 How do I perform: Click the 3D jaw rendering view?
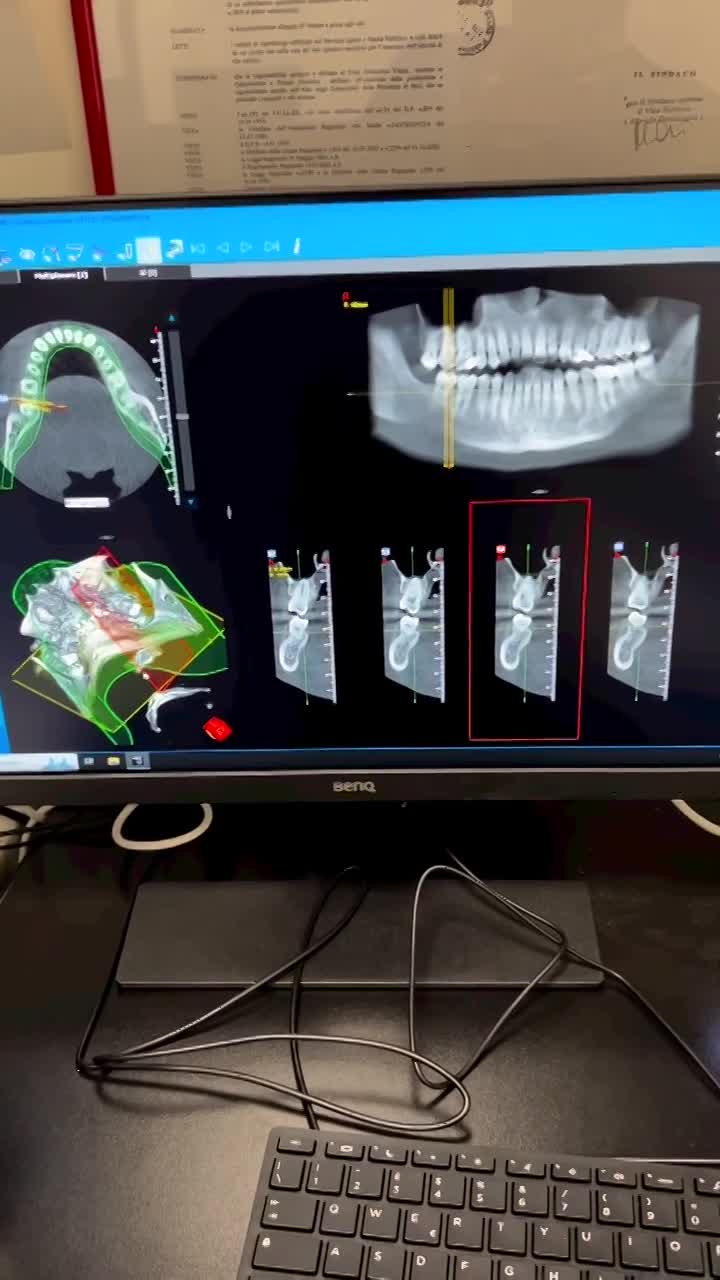pos(110,645)
